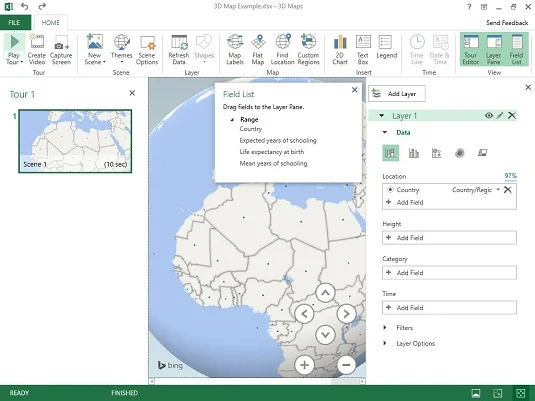535x401 pixels.
Task: Rotate map left with arrow button
Action: coord(304,314)
